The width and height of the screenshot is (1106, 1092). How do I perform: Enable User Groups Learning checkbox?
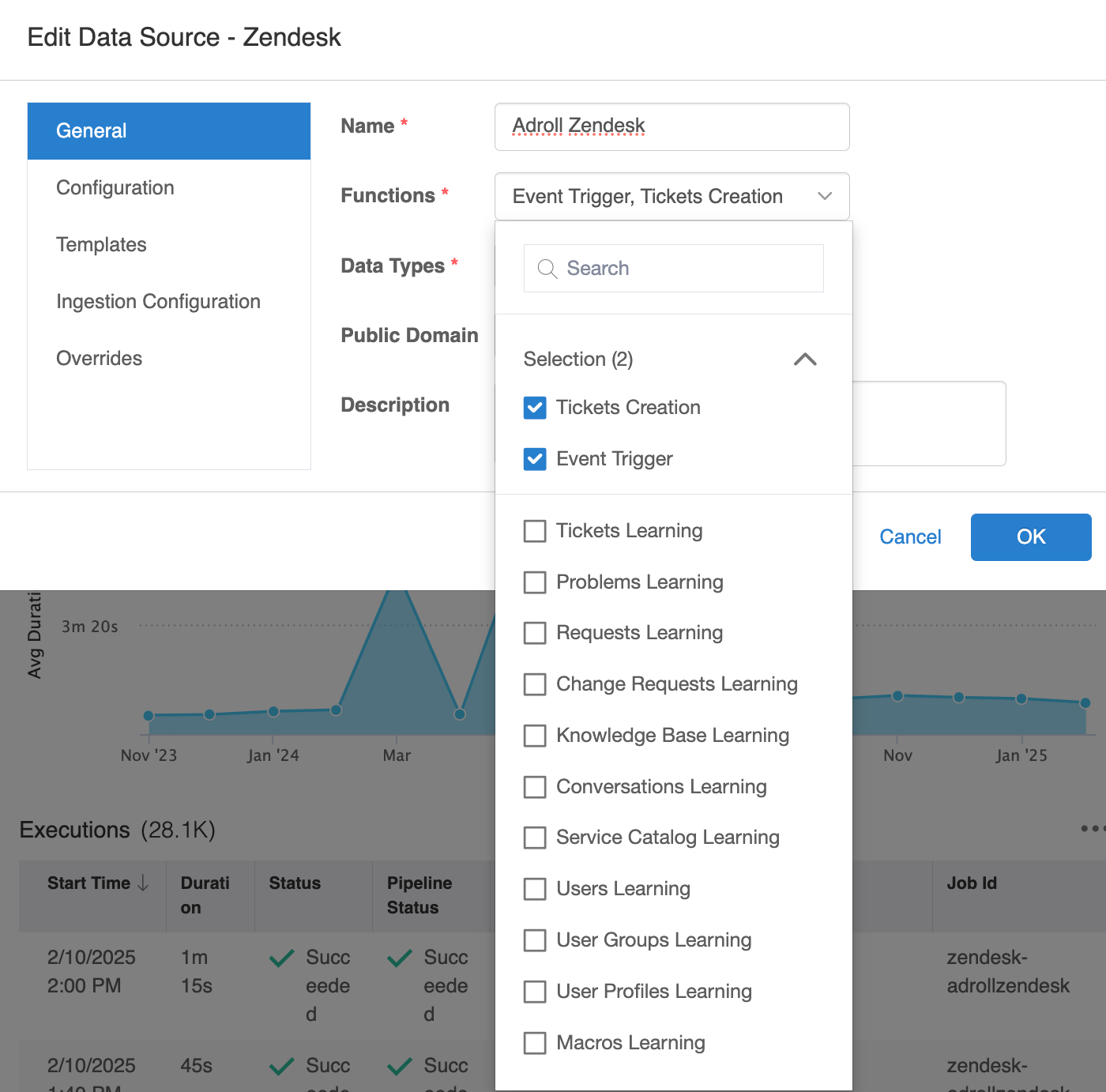[535, 940]
